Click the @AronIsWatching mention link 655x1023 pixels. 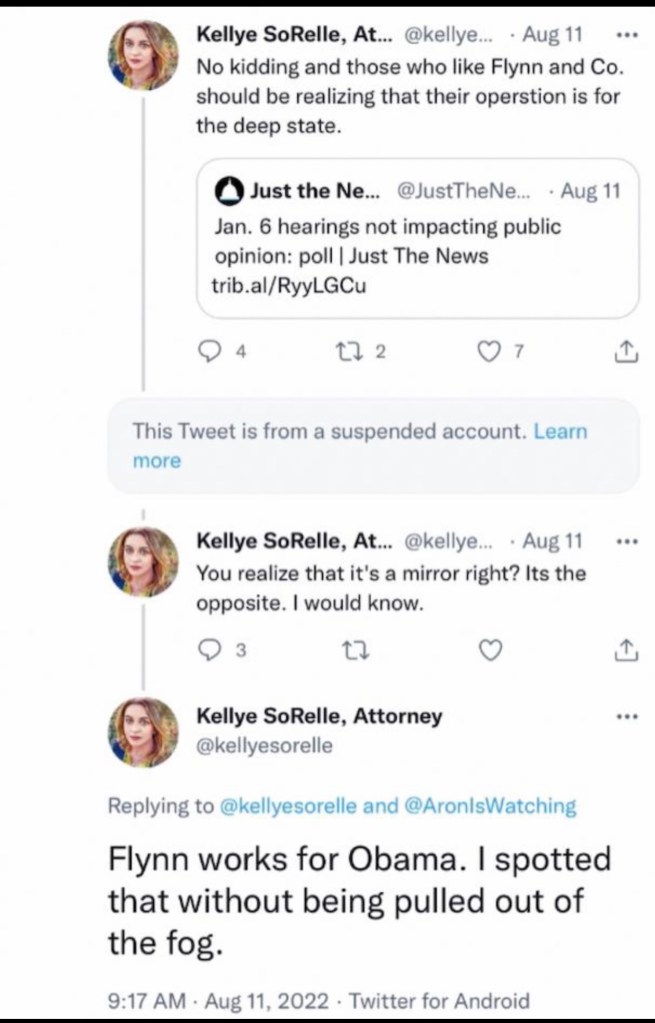tap(489, 805)
